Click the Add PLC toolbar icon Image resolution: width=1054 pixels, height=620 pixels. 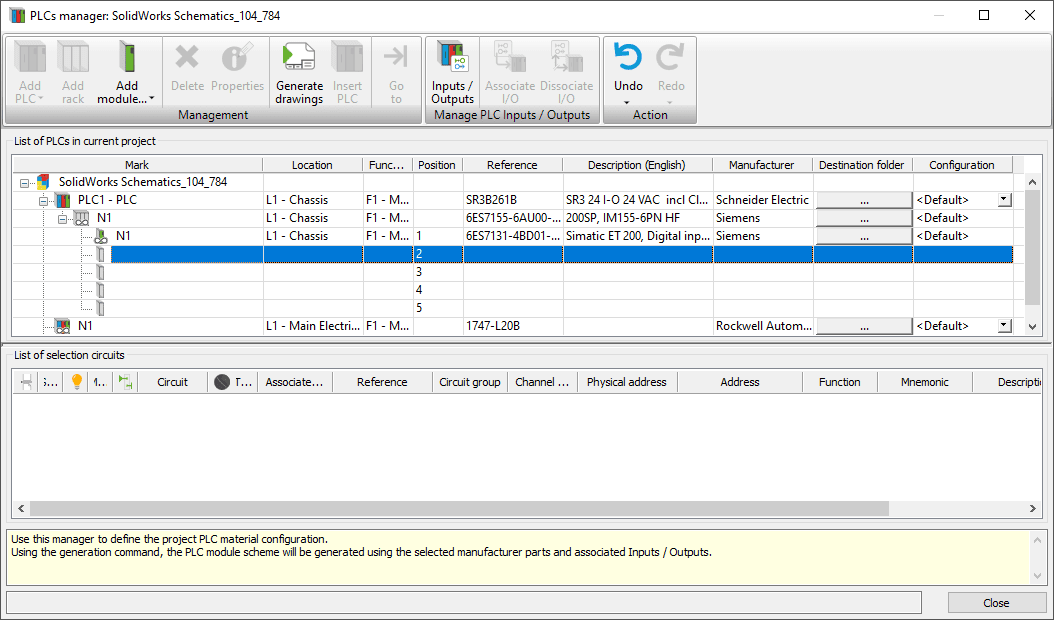pos(30,58)
